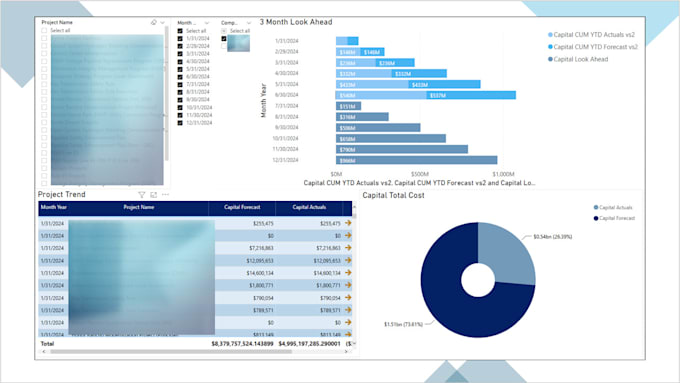Click orange arrow in $790,054 row
Viewport: 680px width, 383px height.
(x=348, y=298)
